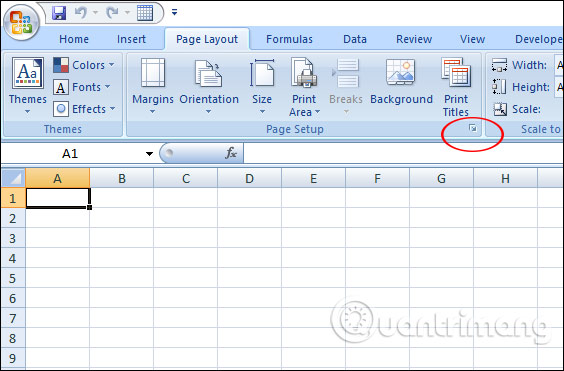Viewport: 564px width, 371px height.
Task: Open the Redo history dropdown arrow
Action: pos(127,13)
